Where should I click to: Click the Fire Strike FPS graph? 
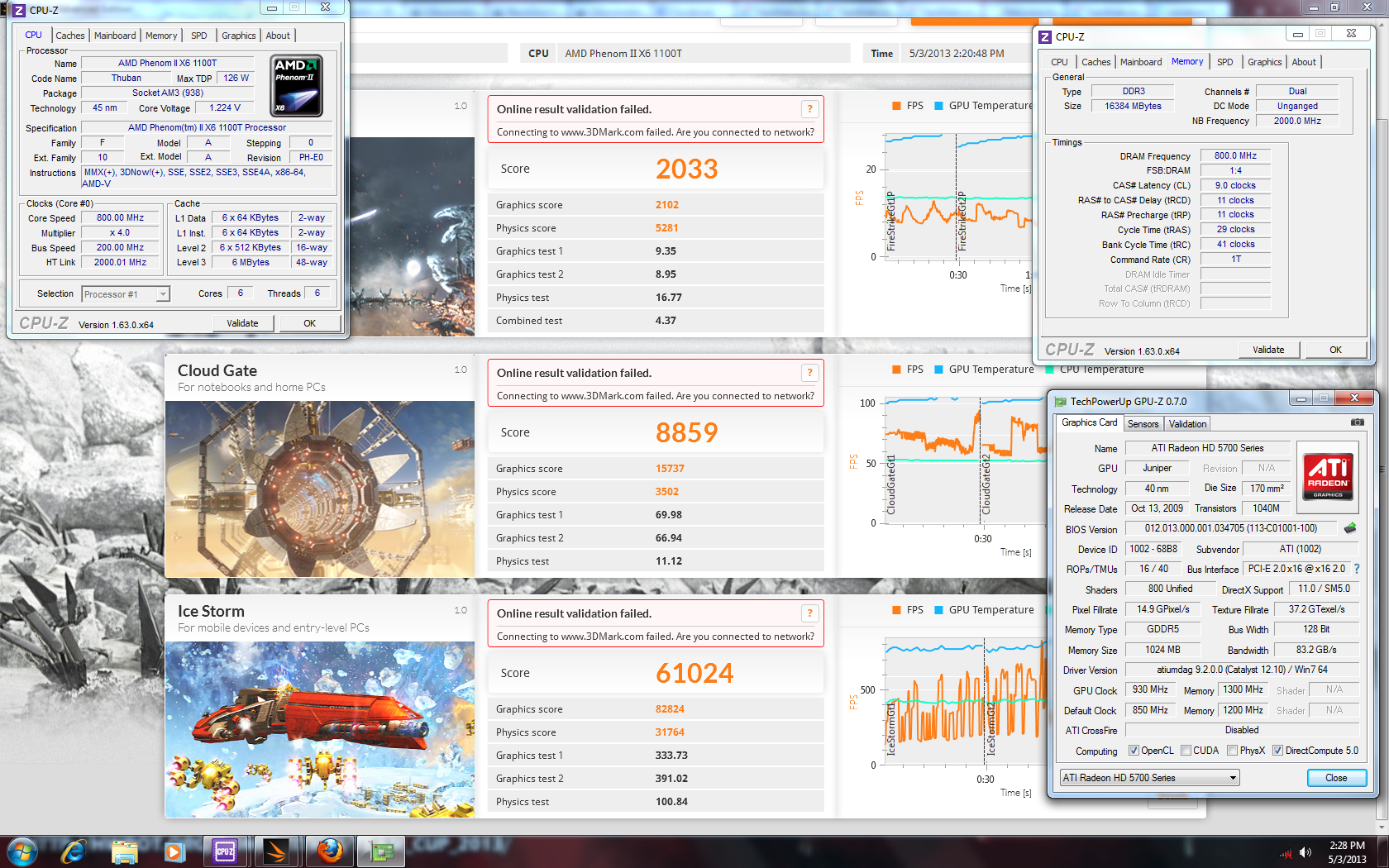[x=957, y=196]
